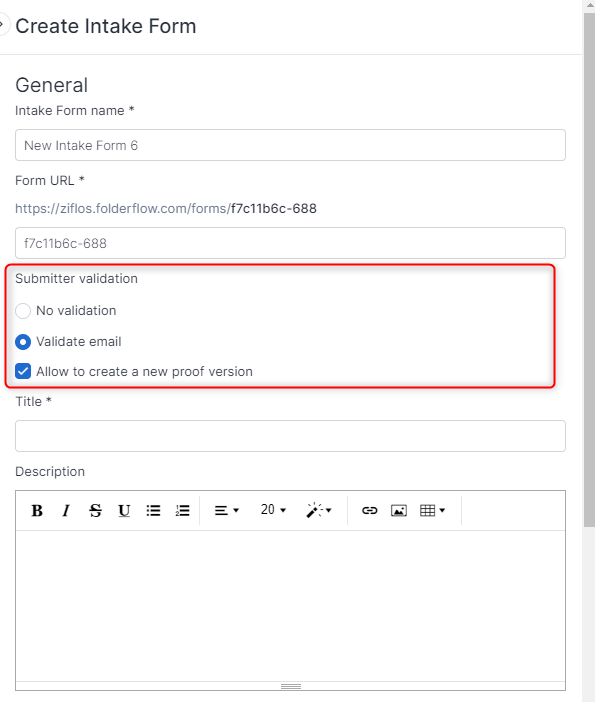The image size is (595, 702).
Task: Apply Strikethrough formatting to text
Action: pos(95,510)
